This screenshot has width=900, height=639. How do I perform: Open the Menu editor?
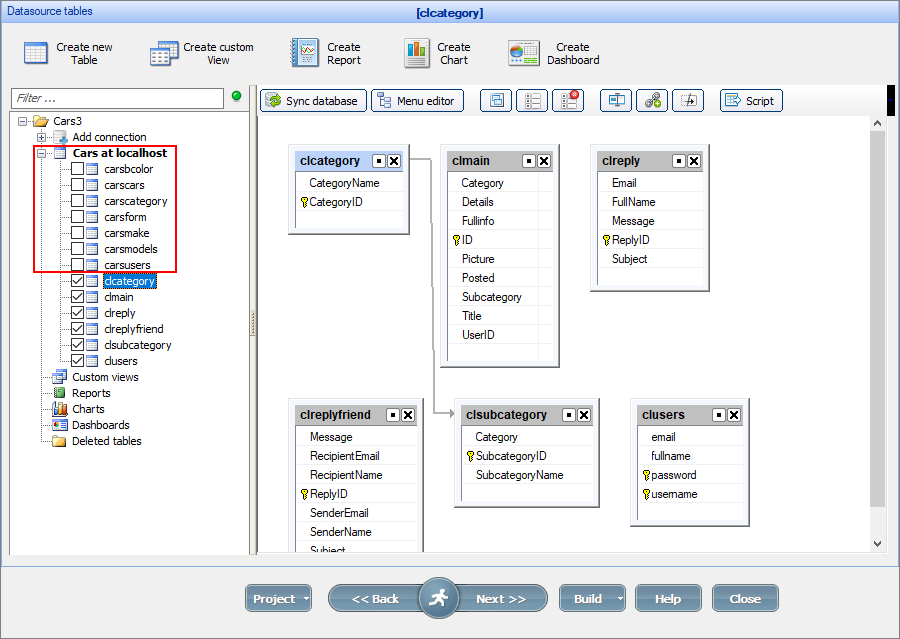point(417,101)
